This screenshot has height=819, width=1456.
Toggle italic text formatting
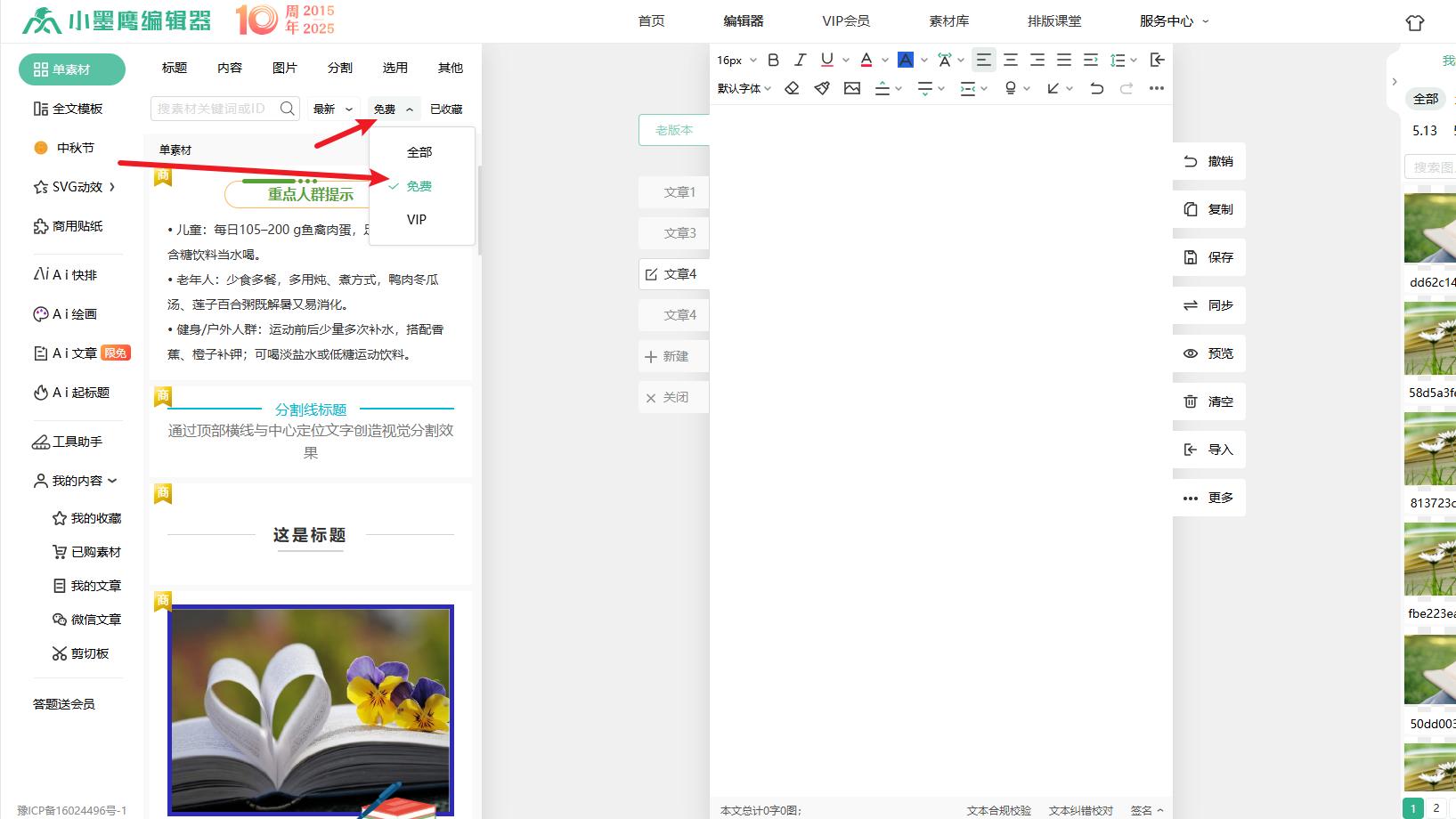point(800,60)
